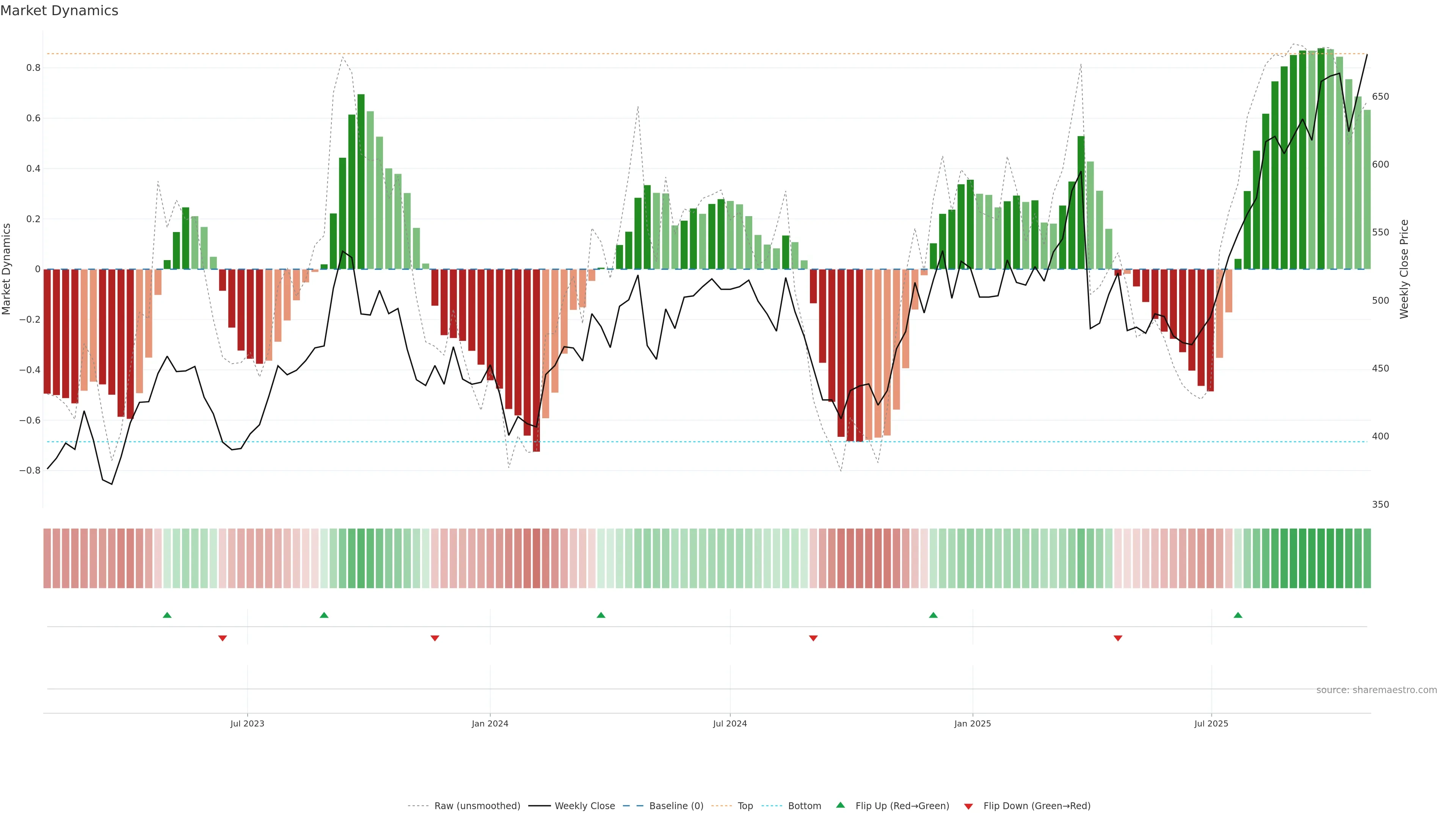The width and height of the screenshot is (1456, 819).
Task: Click the flip-up marker just before Jan 2025
Action: 933,615
